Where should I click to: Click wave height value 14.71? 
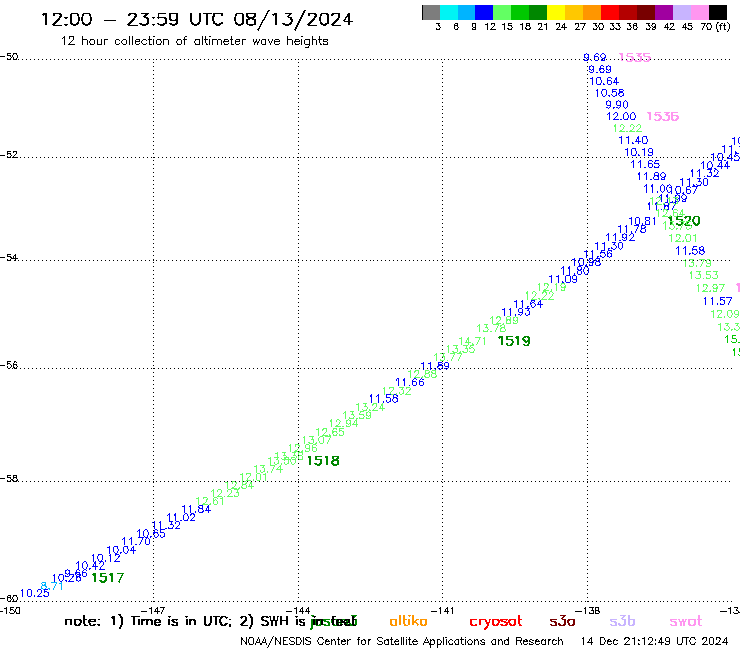click(x=472, y=341)
